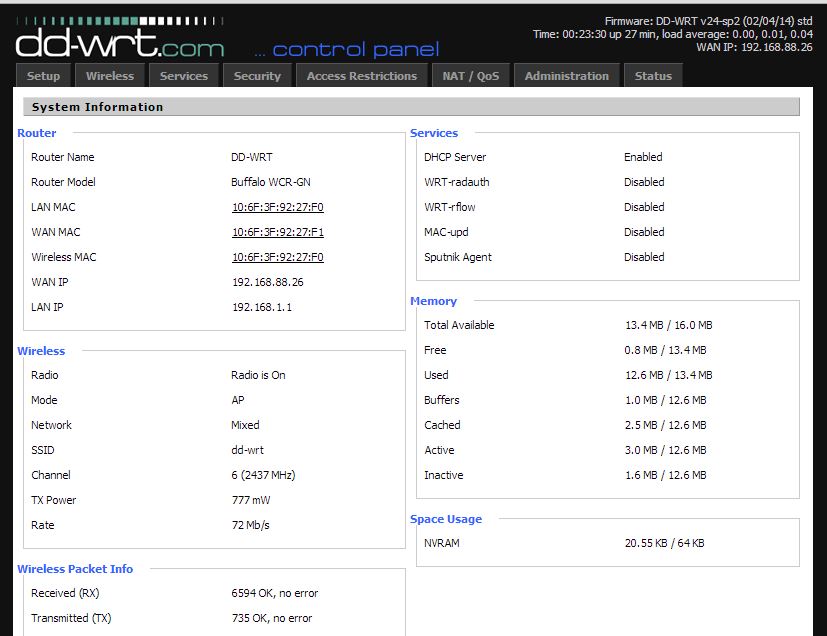Select the Router Name value DD-WRT

click(x=252, y=157)
